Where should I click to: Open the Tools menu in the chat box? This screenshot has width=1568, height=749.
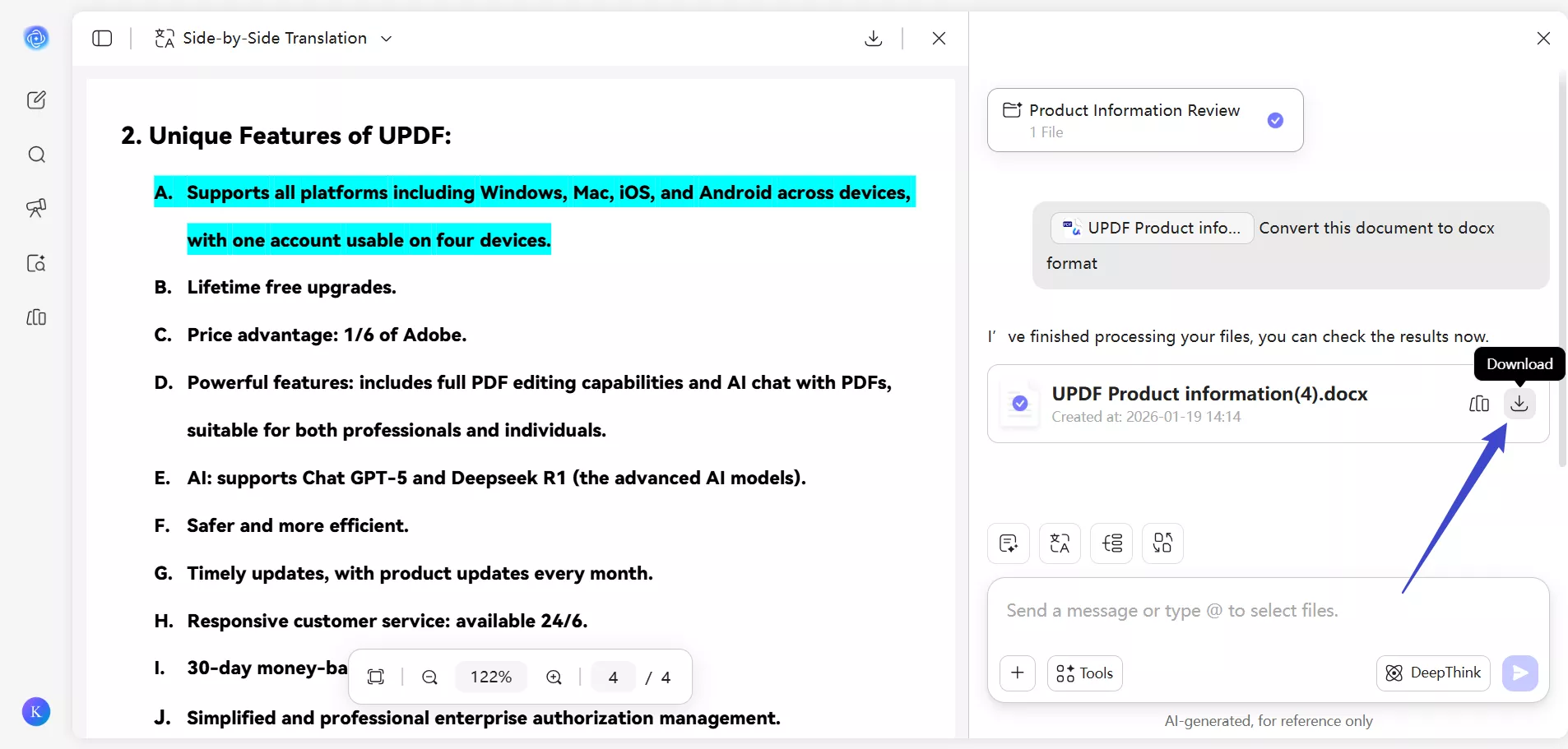[1085, 673]
